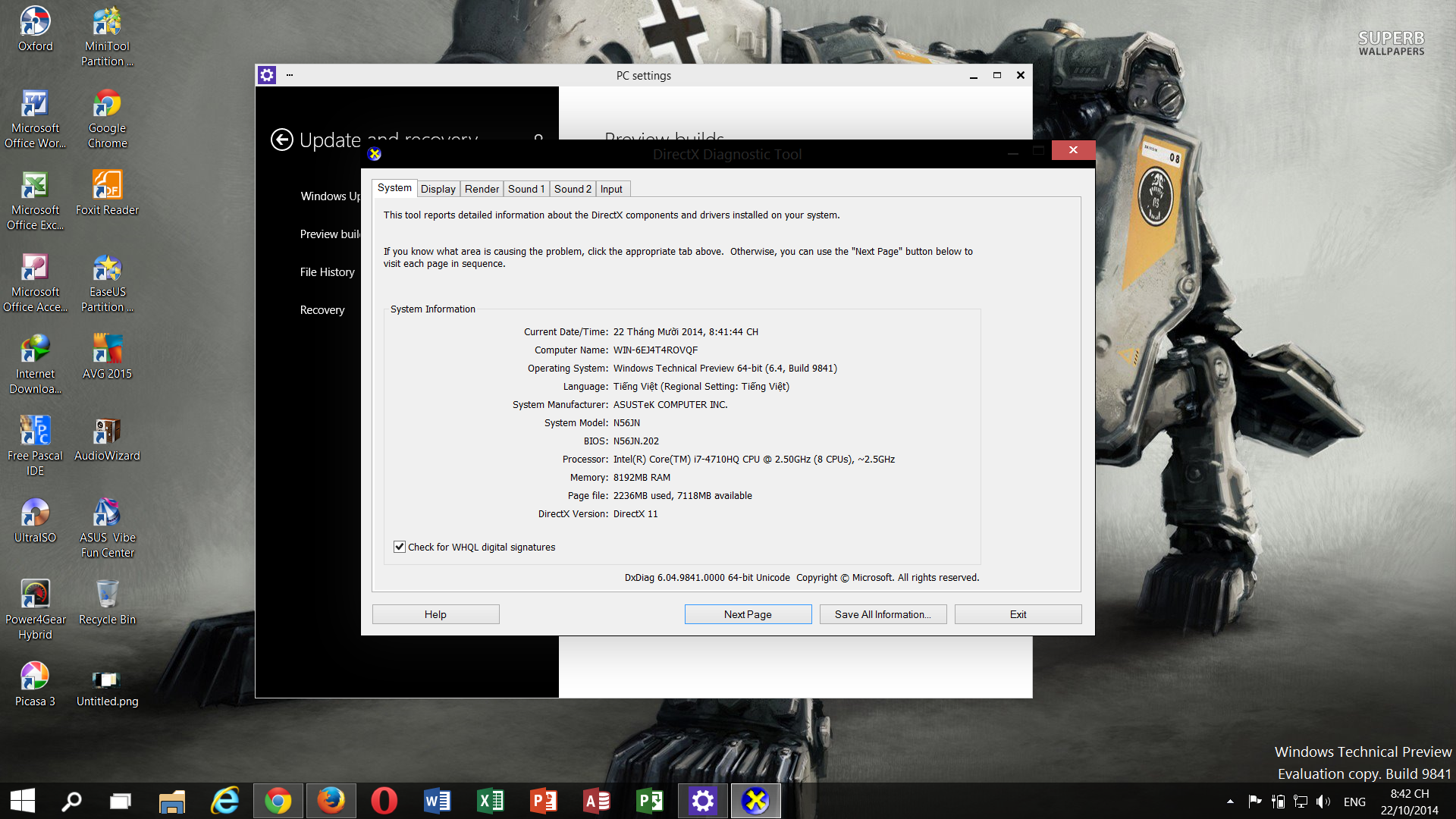The height and width of the screenshot is (819, 1456).
Task: Select Preview builds in PC settings
Action: coord(330,234)
